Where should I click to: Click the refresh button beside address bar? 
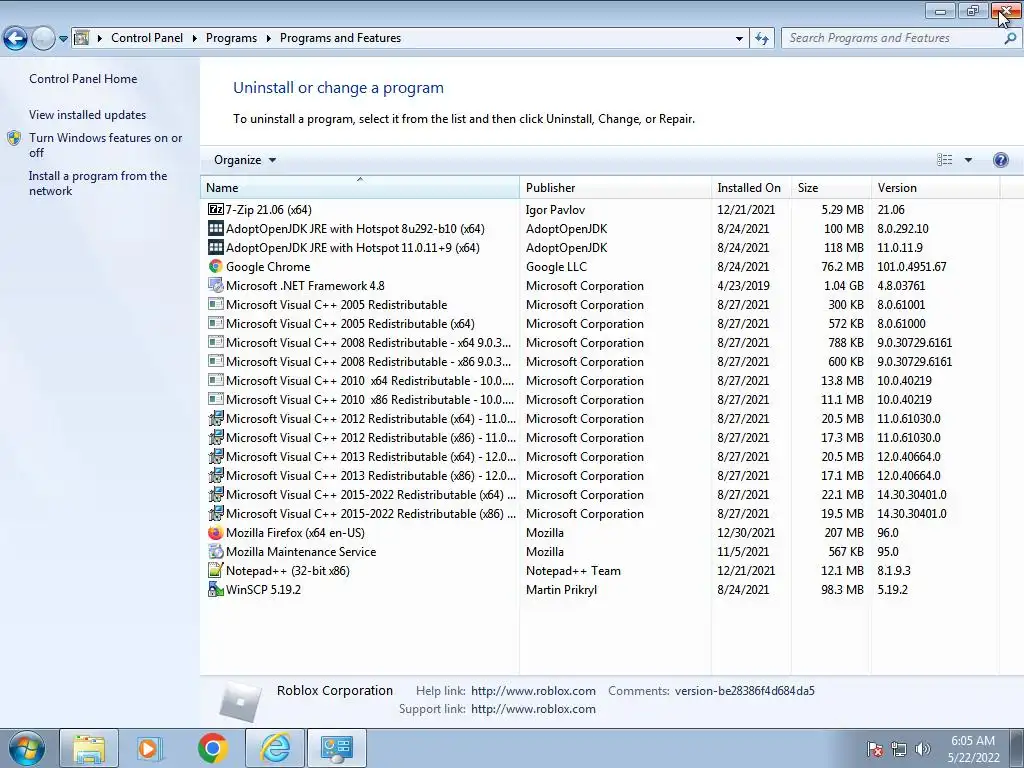click(761, 39)
